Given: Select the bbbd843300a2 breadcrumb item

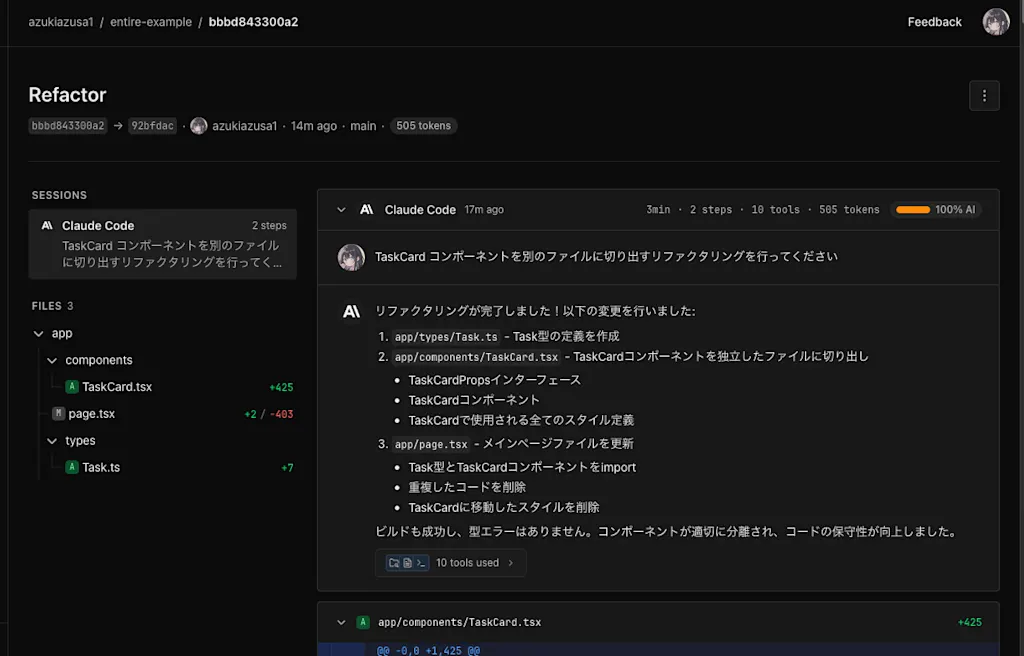Looking at the screenshot, I should [x=253, y=22].
